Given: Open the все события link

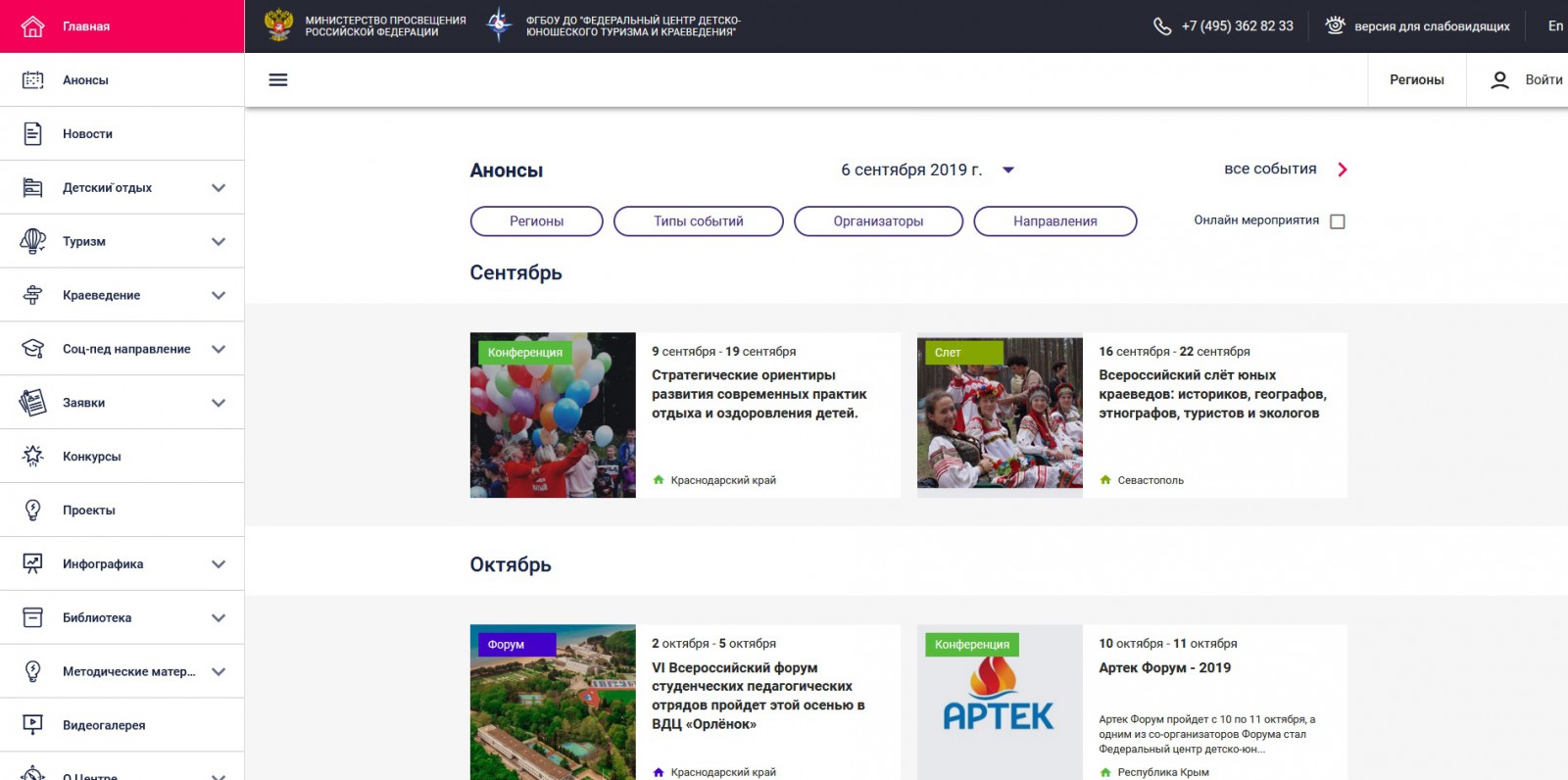Looking at the screenshot, I should pos(1270,169).
